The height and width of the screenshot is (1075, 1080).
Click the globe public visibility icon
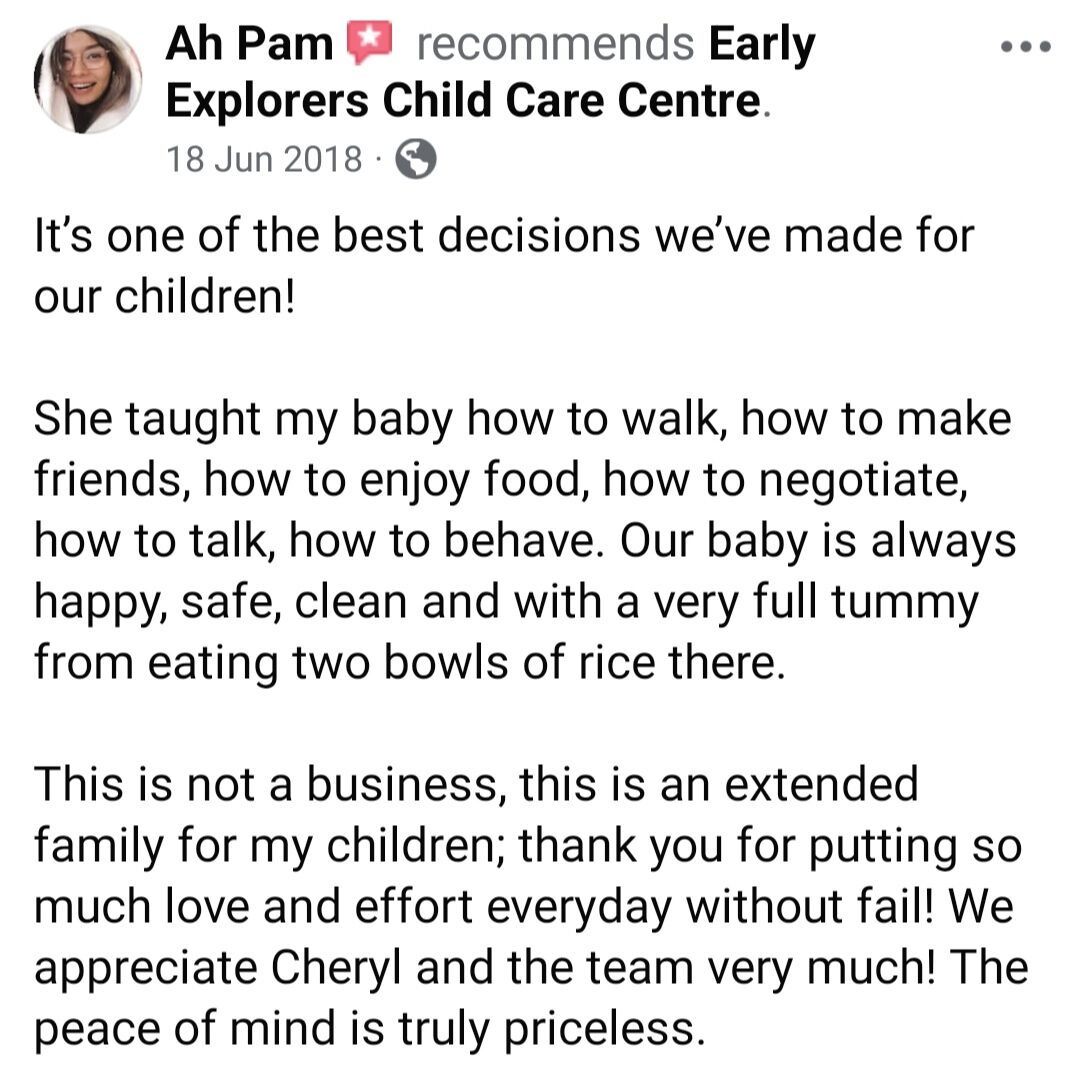[x=416, y=159]
